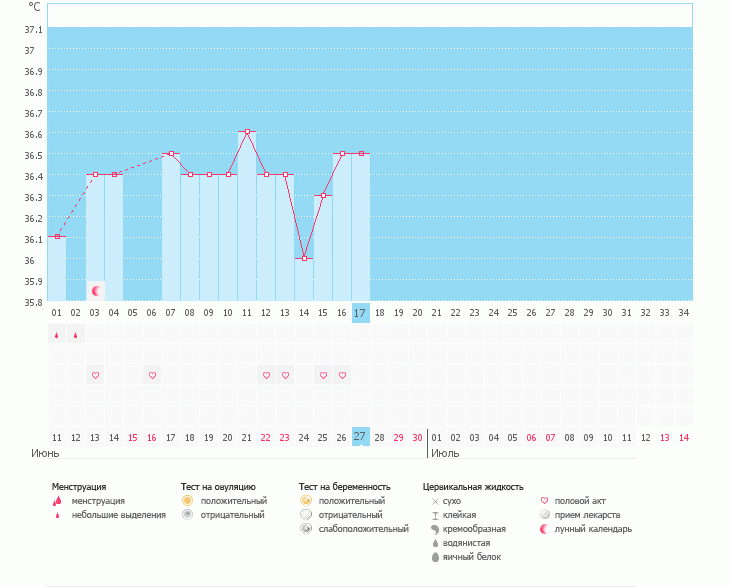Click the medication intake legend icon
Image resolution: width=731 pixels, height=587 pixels.
(545, 514)
